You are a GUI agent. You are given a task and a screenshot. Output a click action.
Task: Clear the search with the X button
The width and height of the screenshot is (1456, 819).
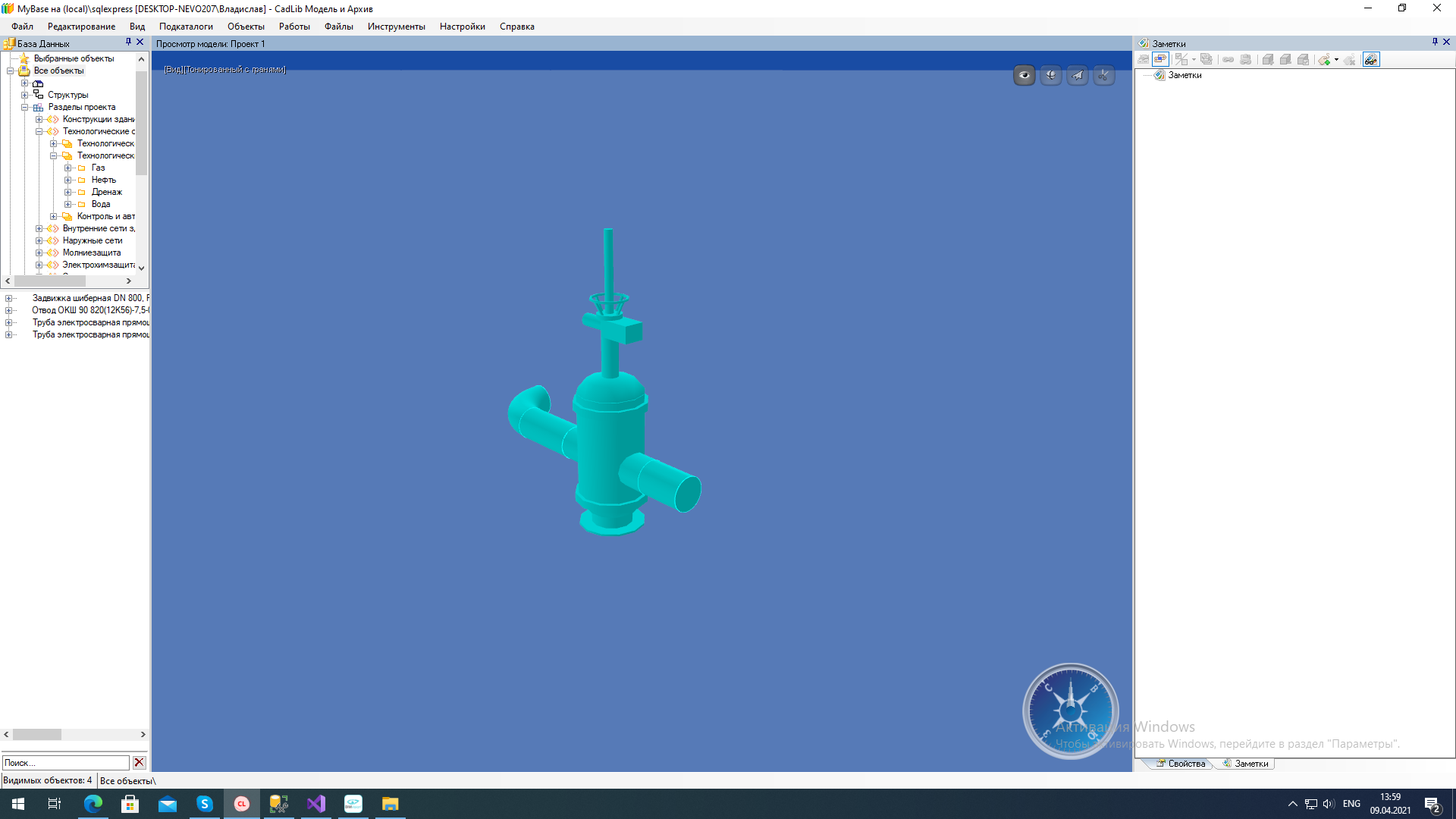point(139,762)
